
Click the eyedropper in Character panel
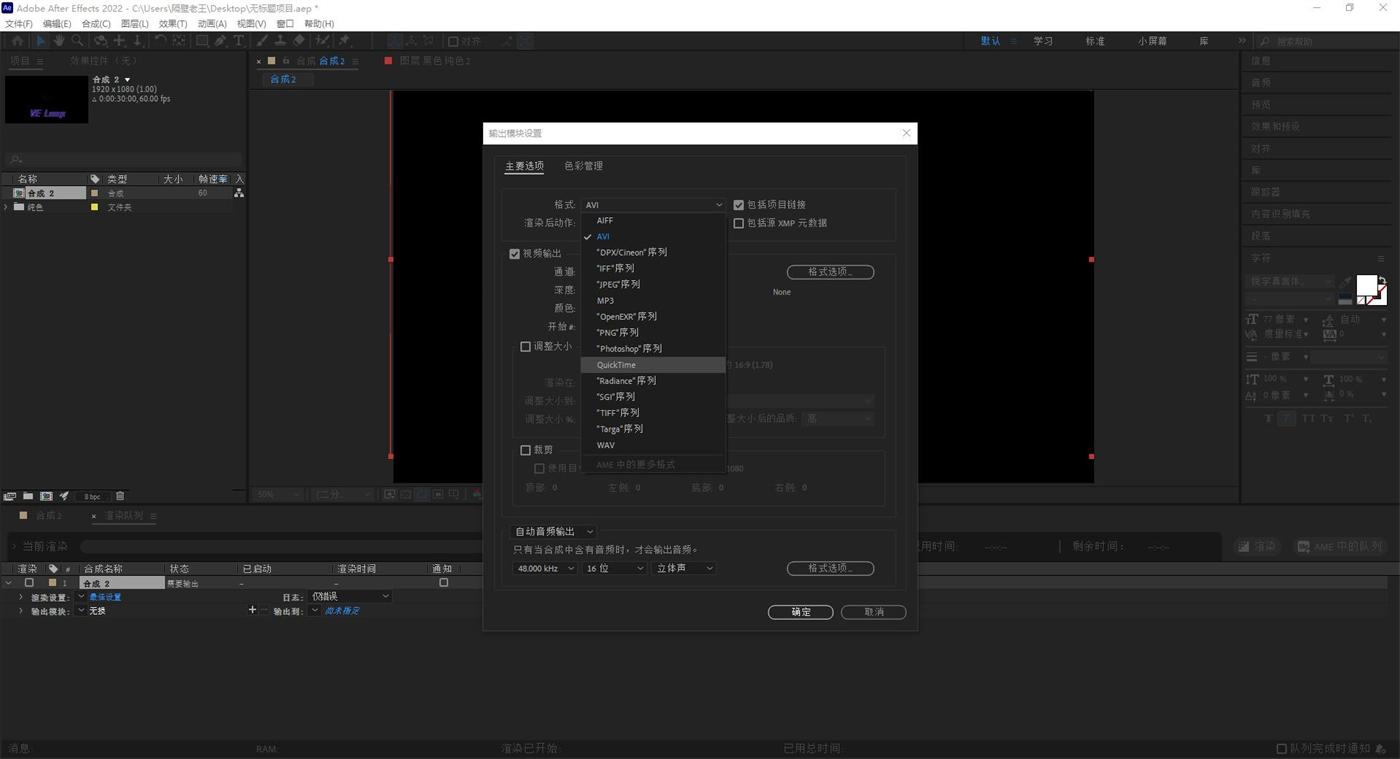[1345, 283]
